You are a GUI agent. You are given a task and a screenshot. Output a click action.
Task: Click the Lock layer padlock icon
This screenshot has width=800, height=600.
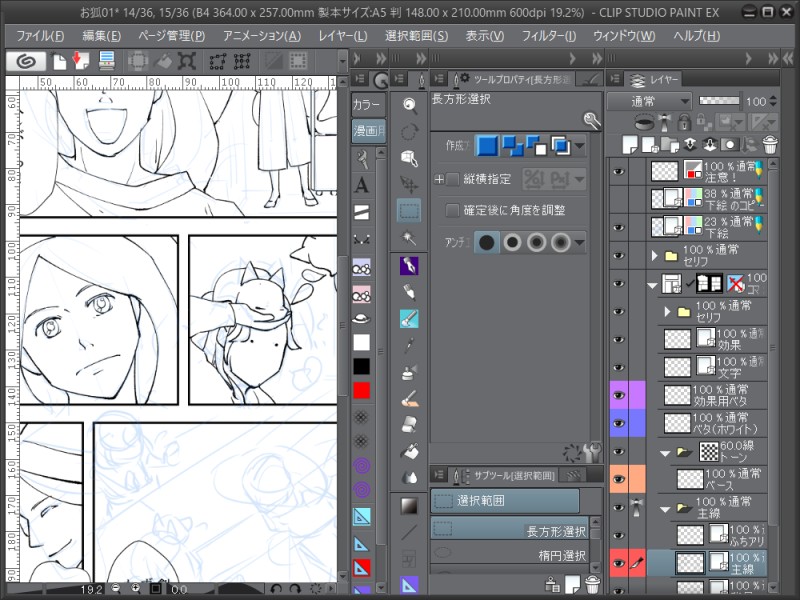pyautogui.click(x=684, y=122)
